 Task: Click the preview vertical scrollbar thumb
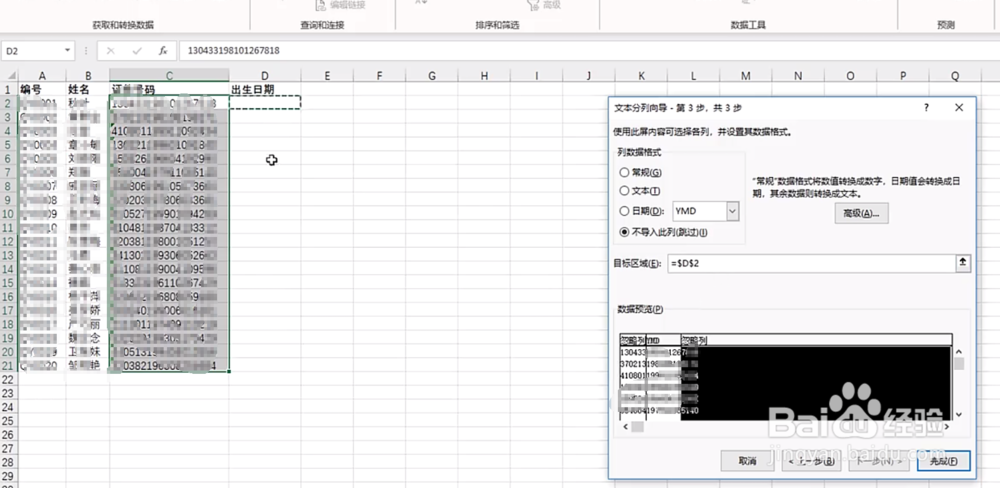click(x=959, y=364)
